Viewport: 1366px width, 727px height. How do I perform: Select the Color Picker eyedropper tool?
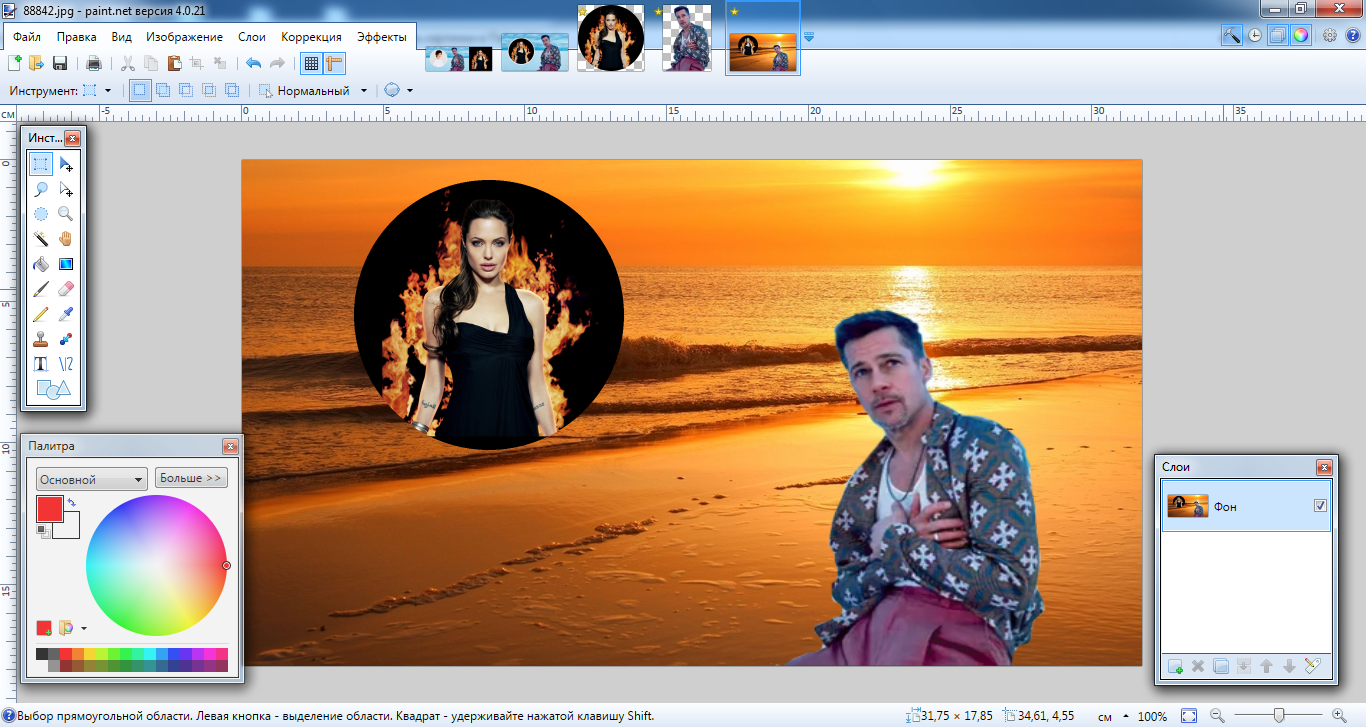point(66,314)
